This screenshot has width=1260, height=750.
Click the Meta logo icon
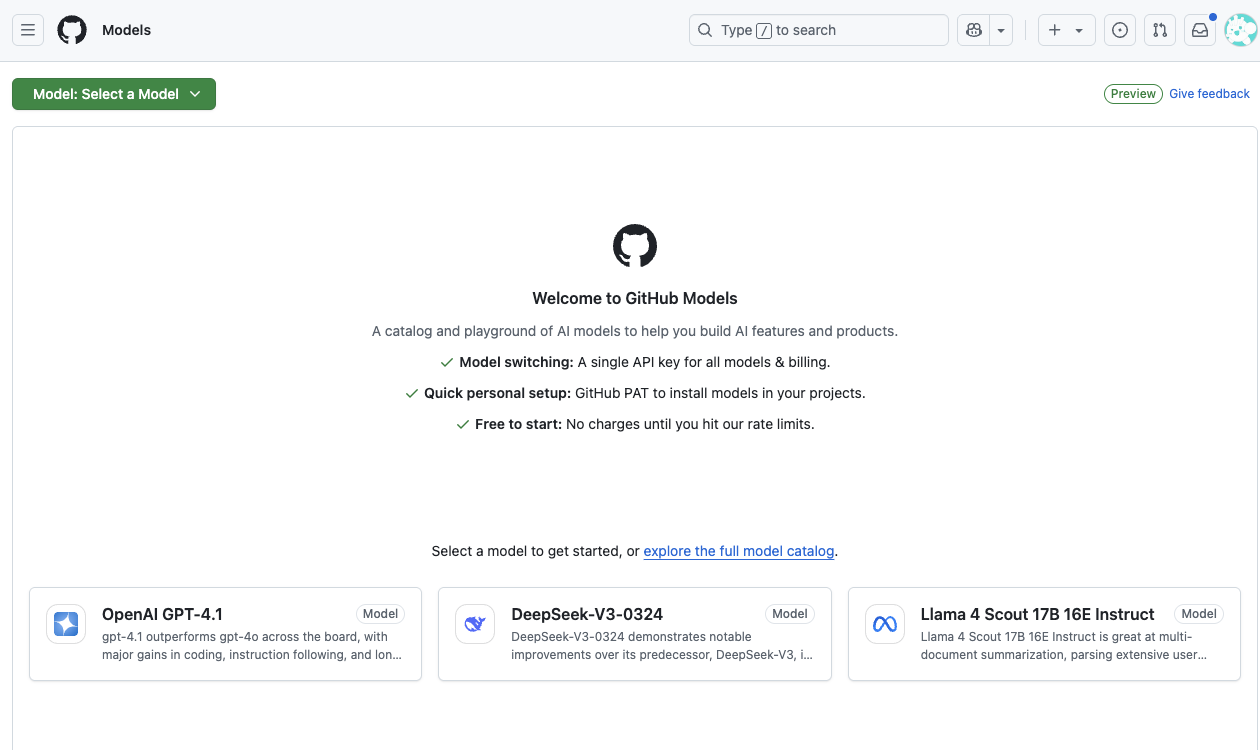(885, 624)
